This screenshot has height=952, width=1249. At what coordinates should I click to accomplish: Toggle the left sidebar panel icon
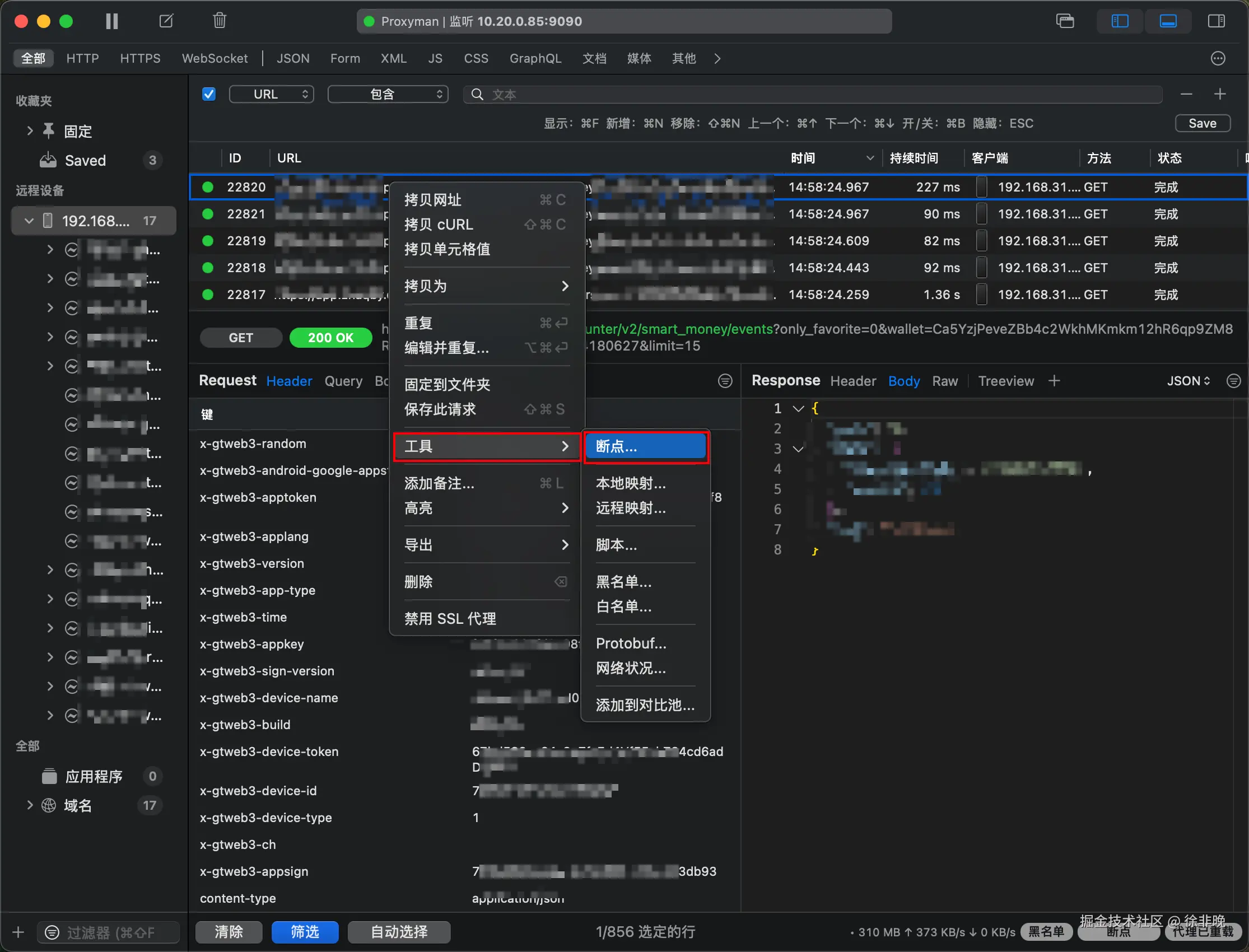point(1119,21)
